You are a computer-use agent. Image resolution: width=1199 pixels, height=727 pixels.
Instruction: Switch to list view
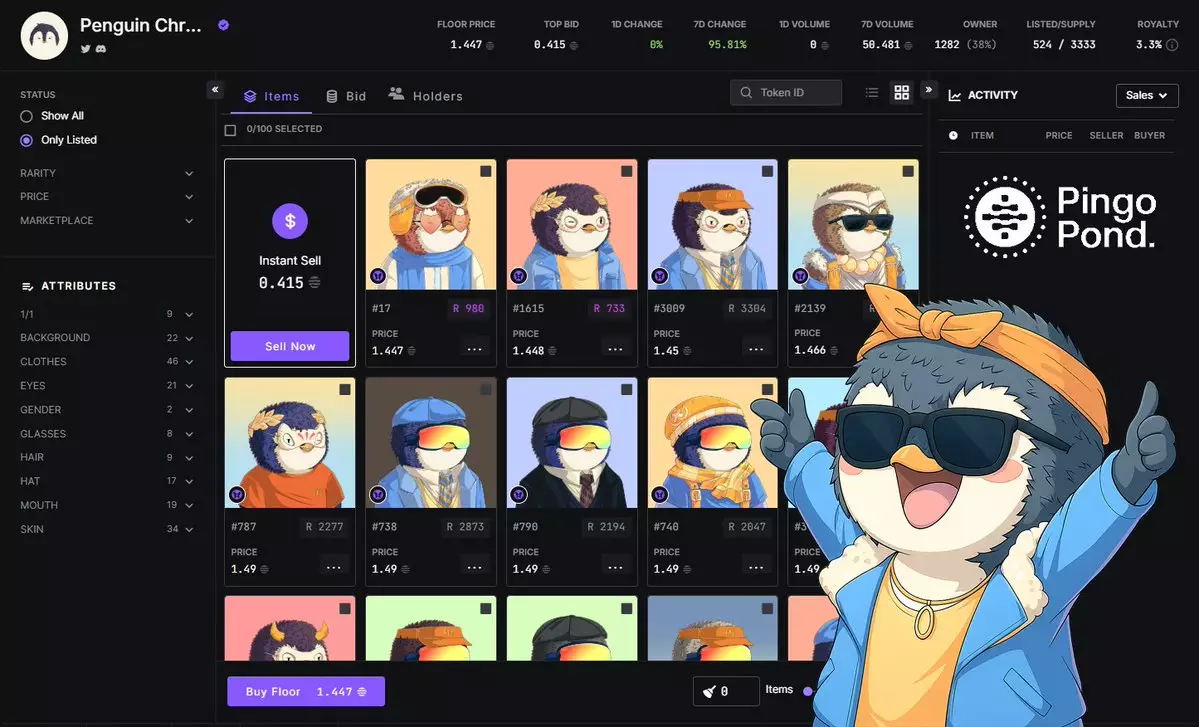(x=872, y=92)
